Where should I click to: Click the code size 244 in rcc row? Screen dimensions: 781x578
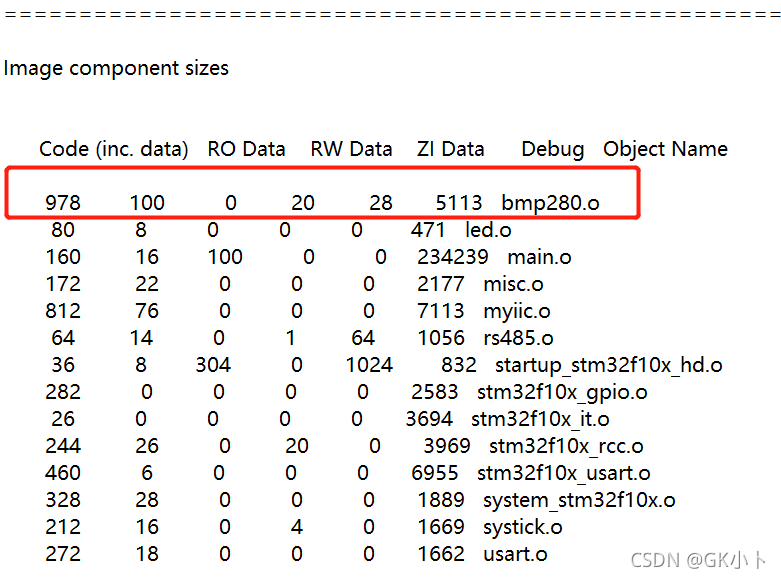point(63,446)
